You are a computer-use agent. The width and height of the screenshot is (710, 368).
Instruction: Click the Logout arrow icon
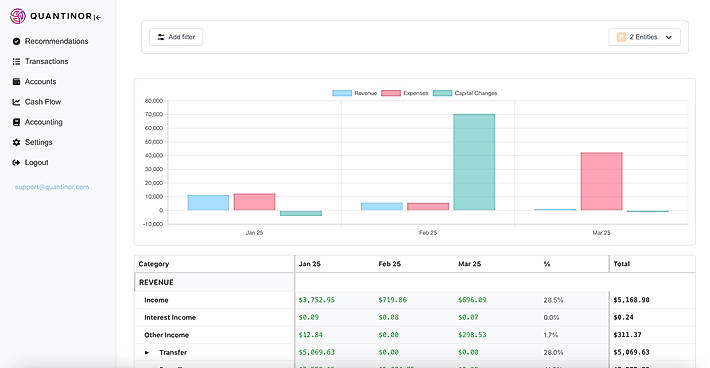click(16, 162)
